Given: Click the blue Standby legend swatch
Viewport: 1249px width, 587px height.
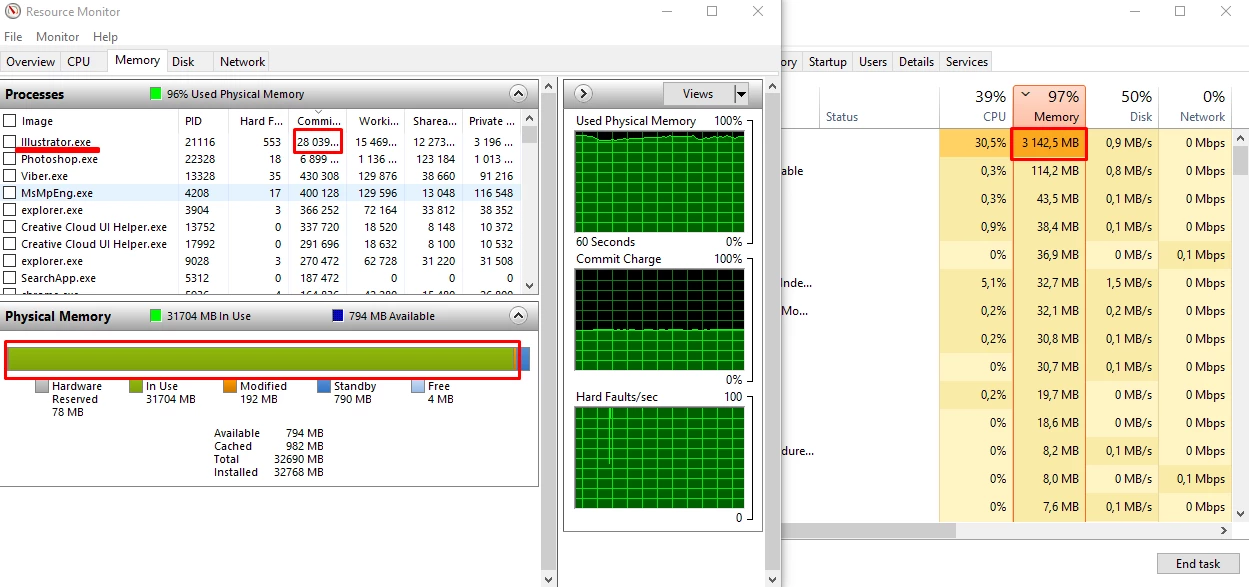Looking at the screenshot, I should point(324,386).
